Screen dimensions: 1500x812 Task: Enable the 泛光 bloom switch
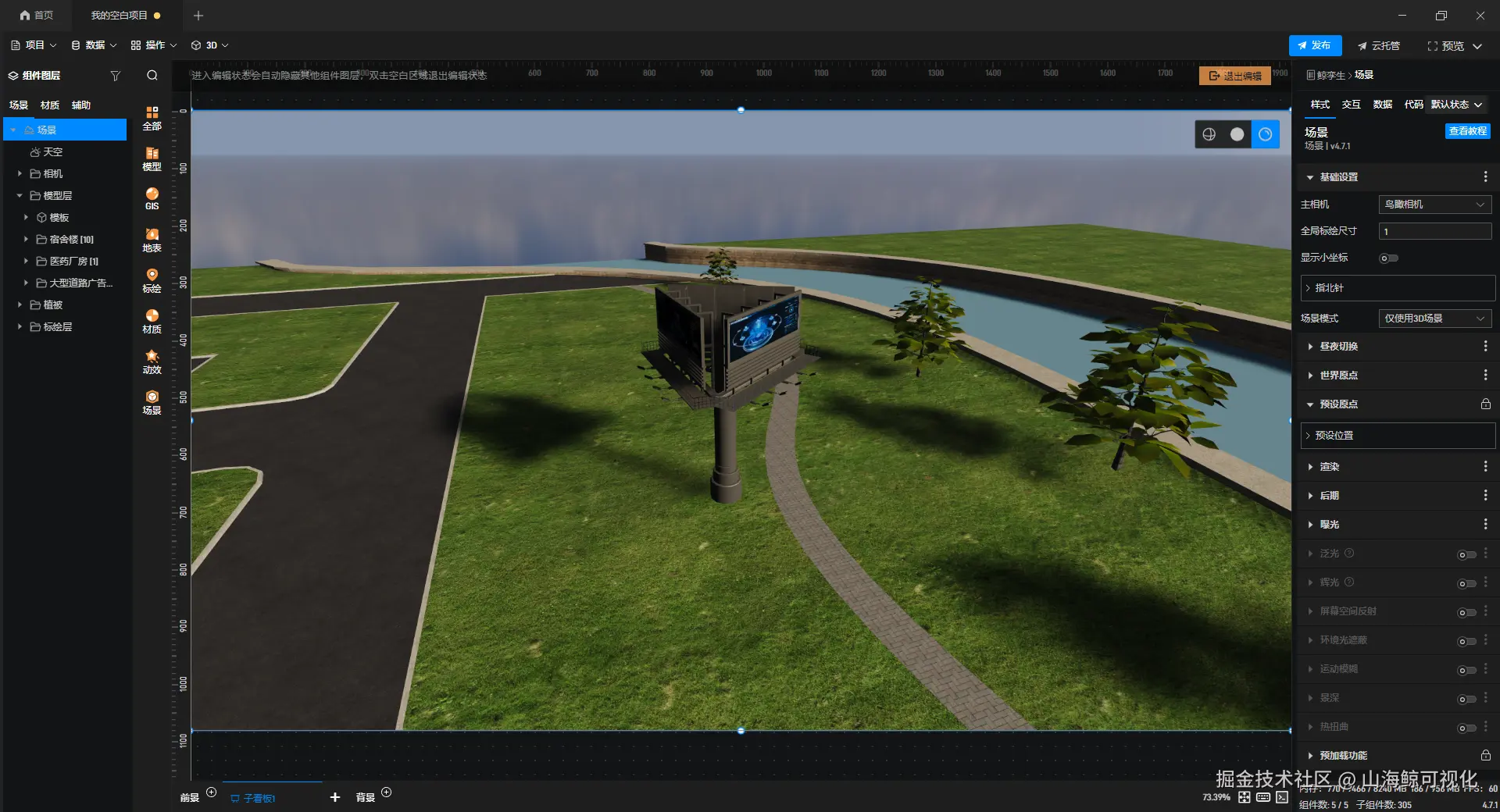click(x=1467, y=555)
